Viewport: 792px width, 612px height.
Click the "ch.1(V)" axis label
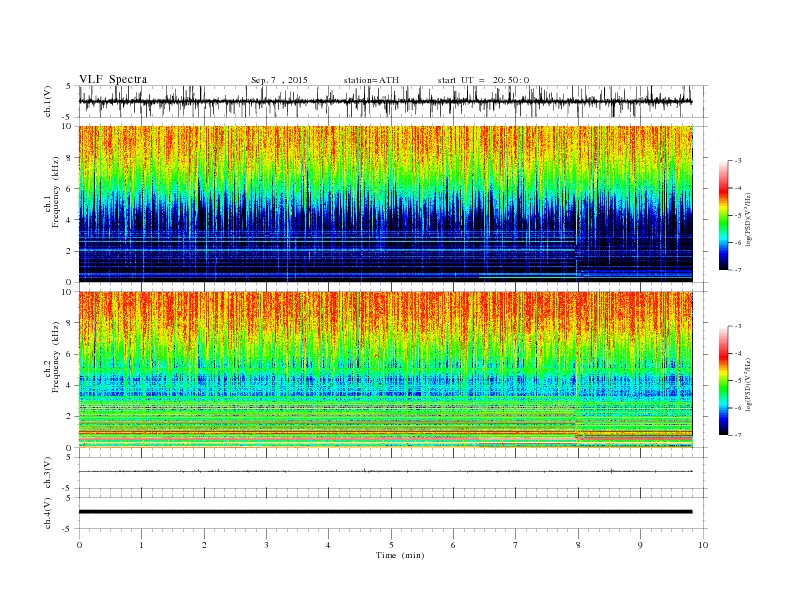(x=48, y=101)
